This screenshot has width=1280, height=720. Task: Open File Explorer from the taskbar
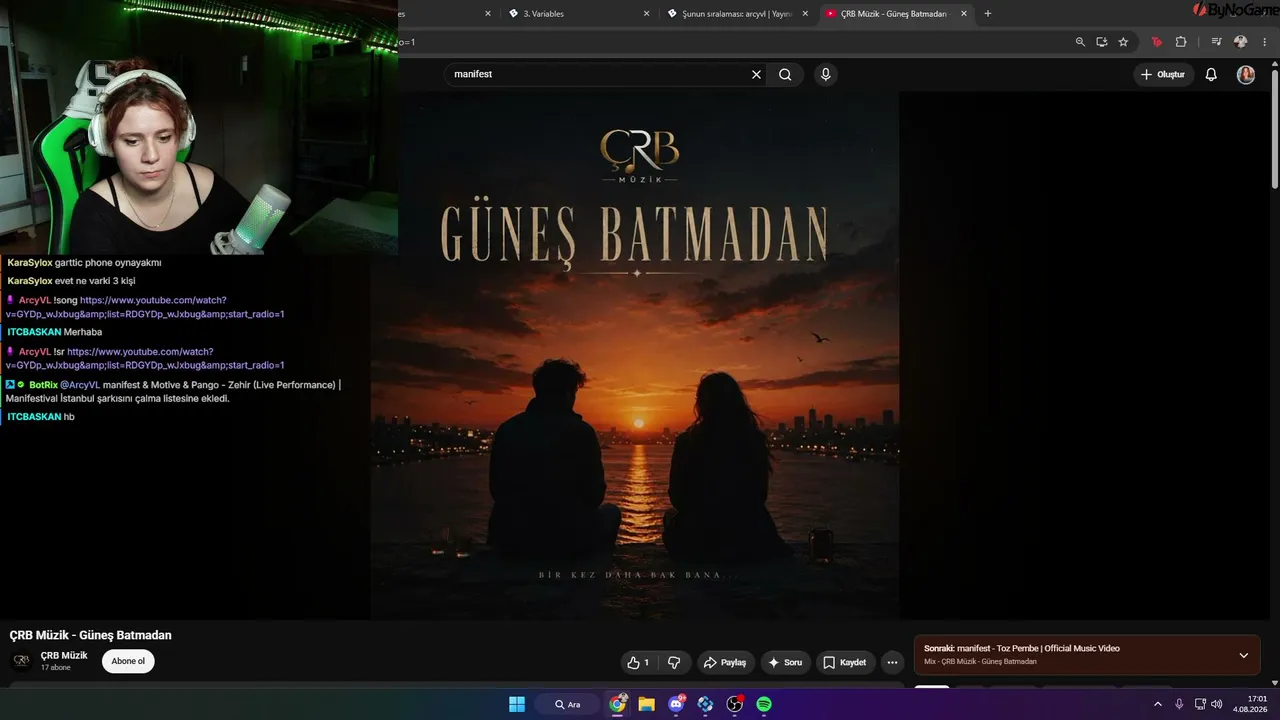tap(647, 704)
